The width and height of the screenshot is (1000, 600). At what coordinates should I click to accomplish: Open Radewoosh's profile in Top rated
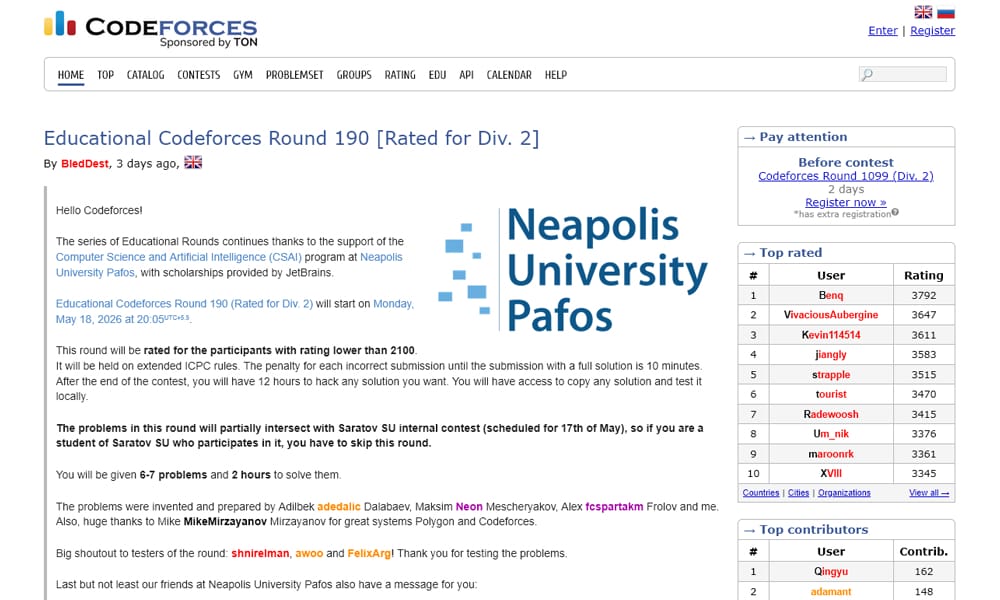[831, 414]
